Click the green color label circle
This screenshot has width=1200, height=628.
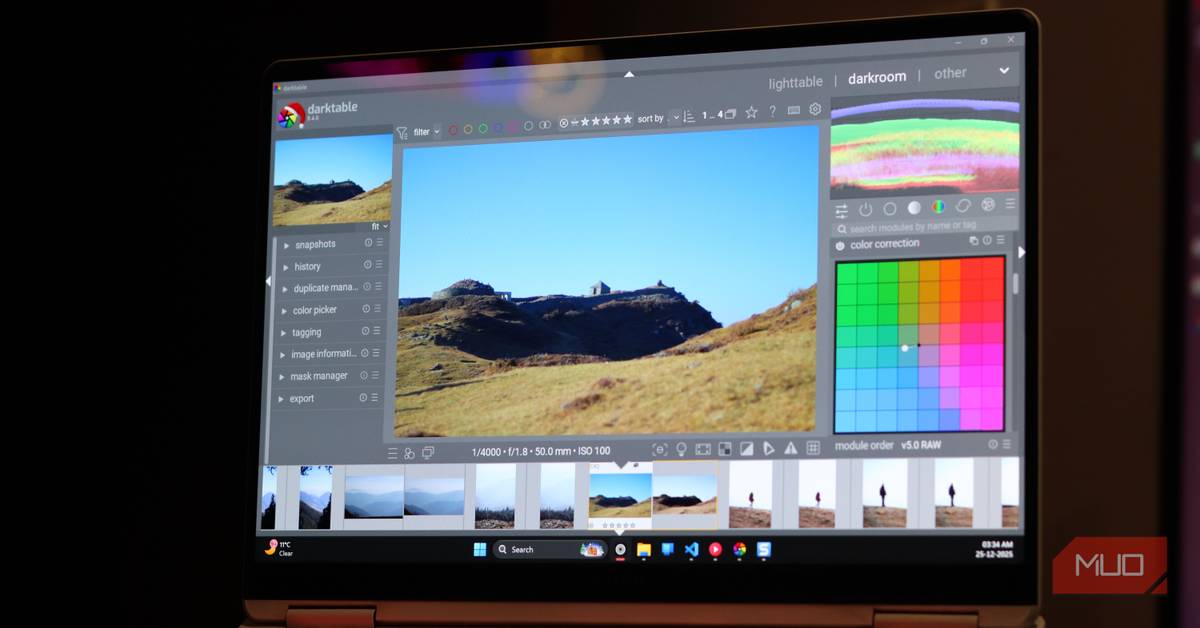tap(483, 128)
